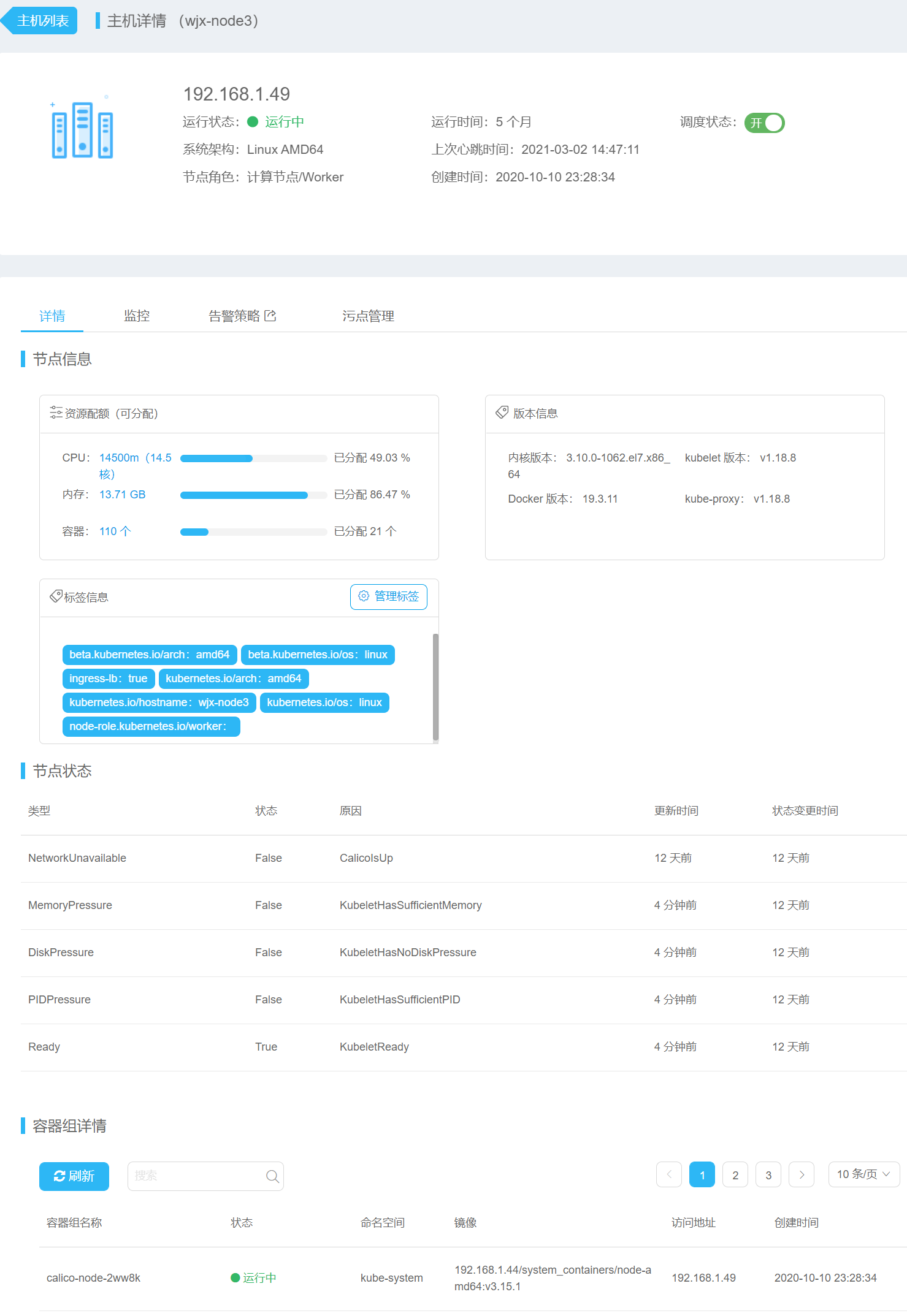Click the tag icon beside 标签信息
This screenshot has width=907, height=1316.
tap(56, 596)
